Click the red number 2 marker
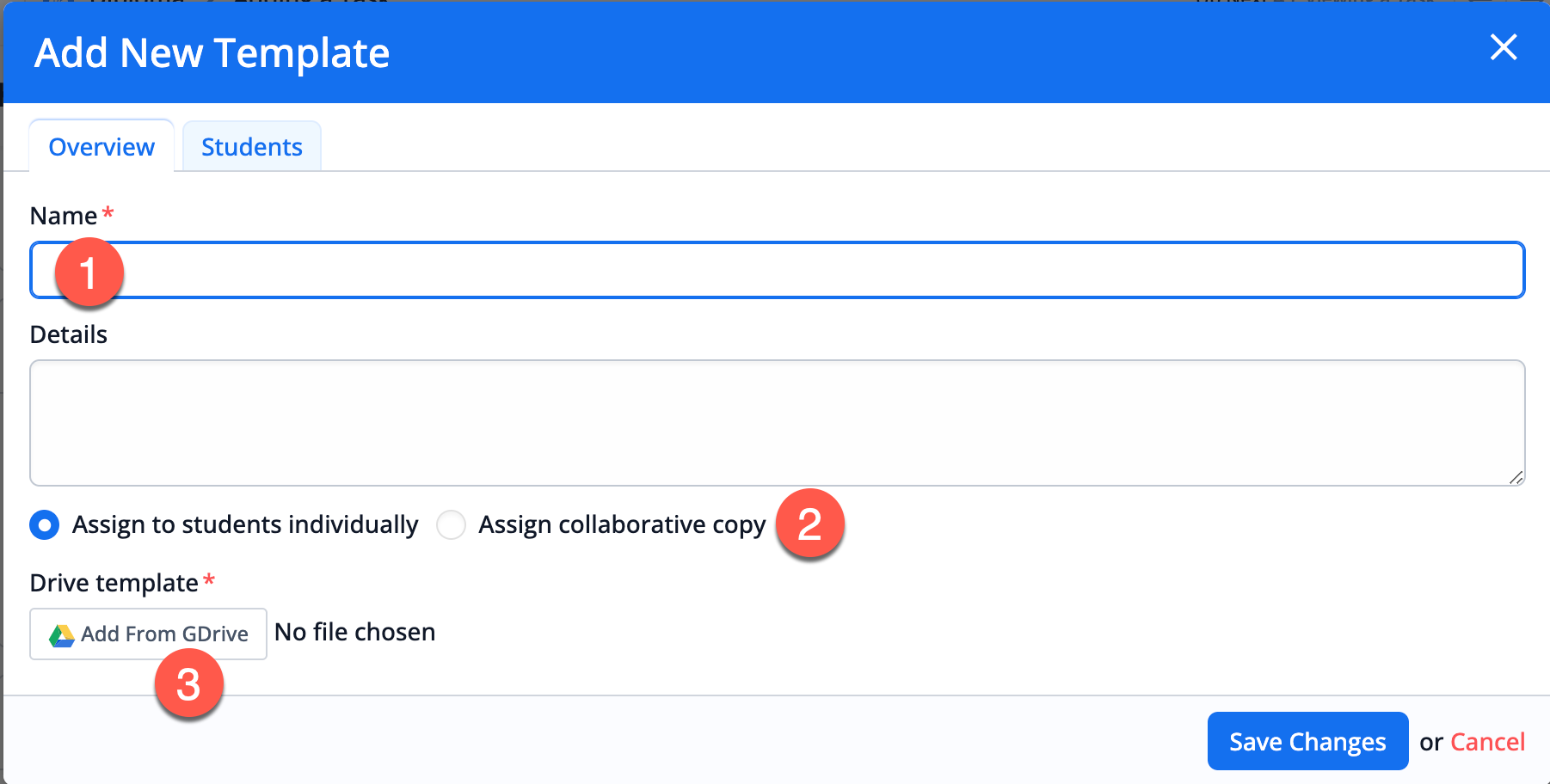Viewport: 1550px width, 784px height. click(809, 524)
